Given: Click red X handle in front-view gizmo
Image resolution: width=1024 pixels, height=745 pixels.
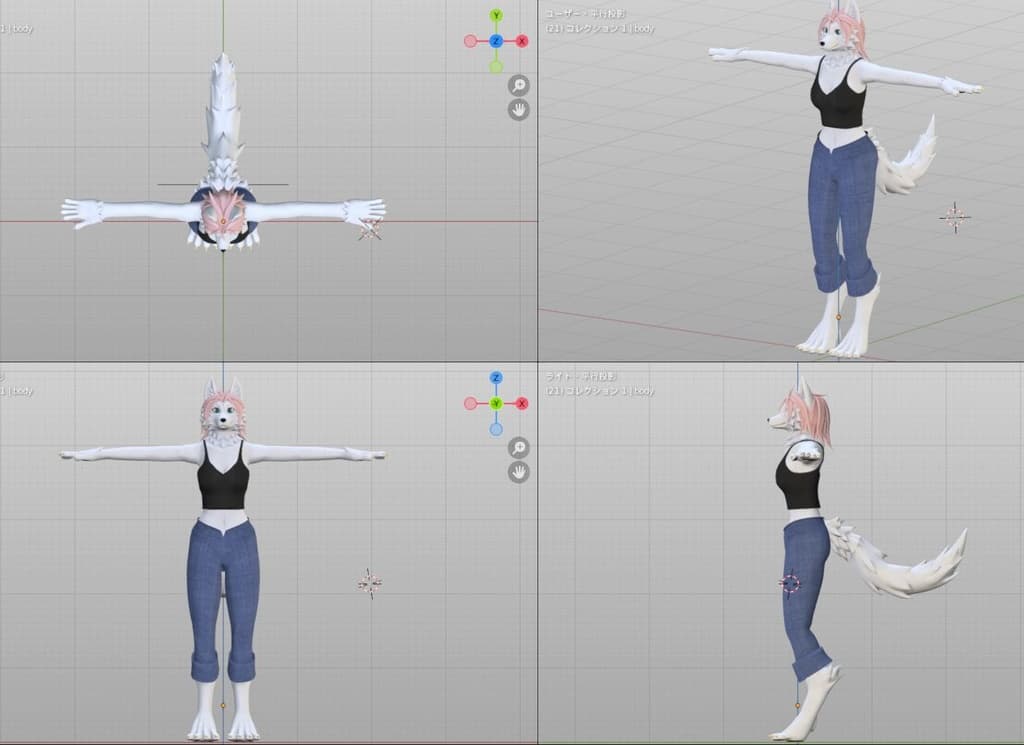Looking at the screenshot, I should point(522,404).
